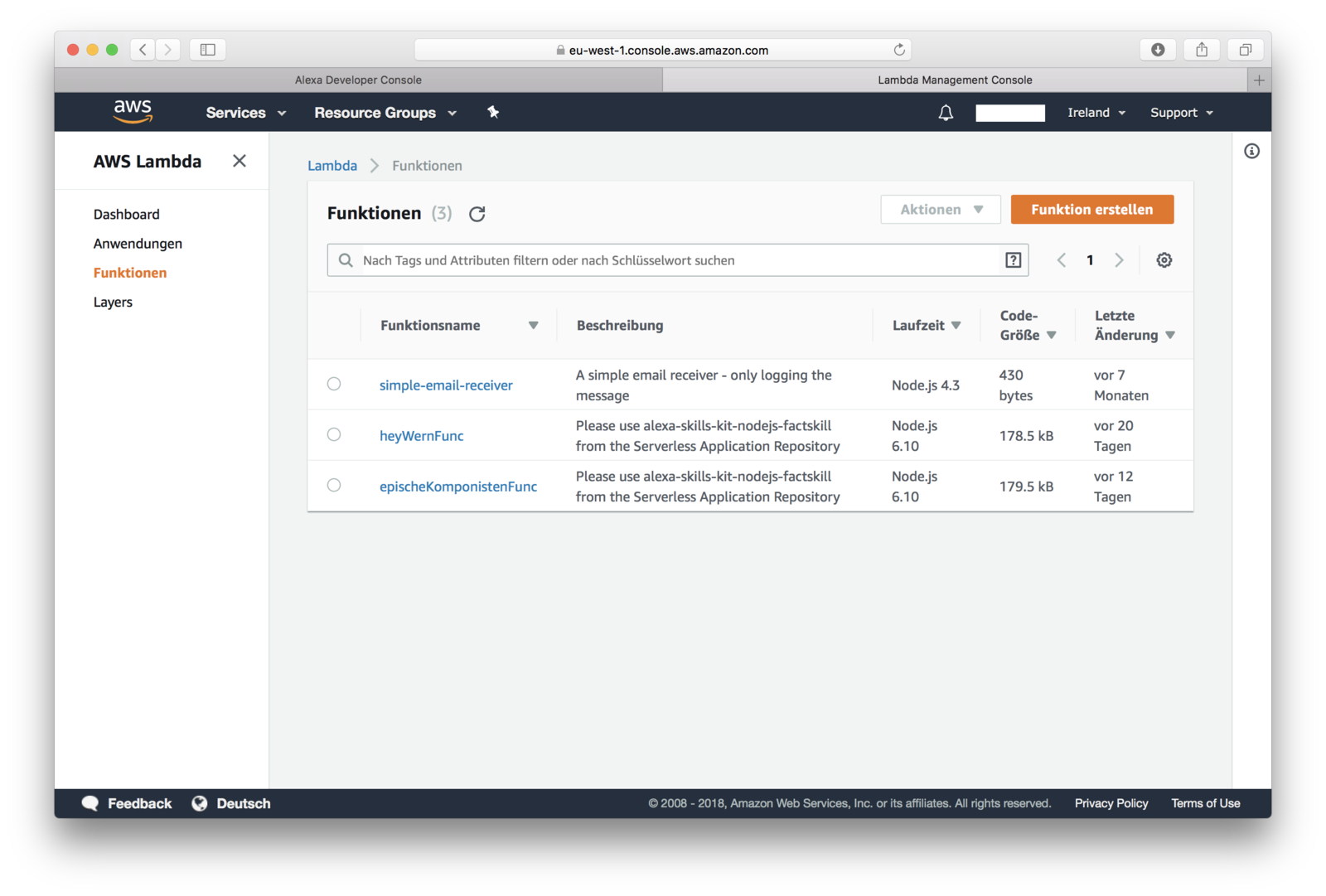This screenshot has width=1326, height=896.
Task: Switch to Lambda Management Console tab
Action: (955, 80)
